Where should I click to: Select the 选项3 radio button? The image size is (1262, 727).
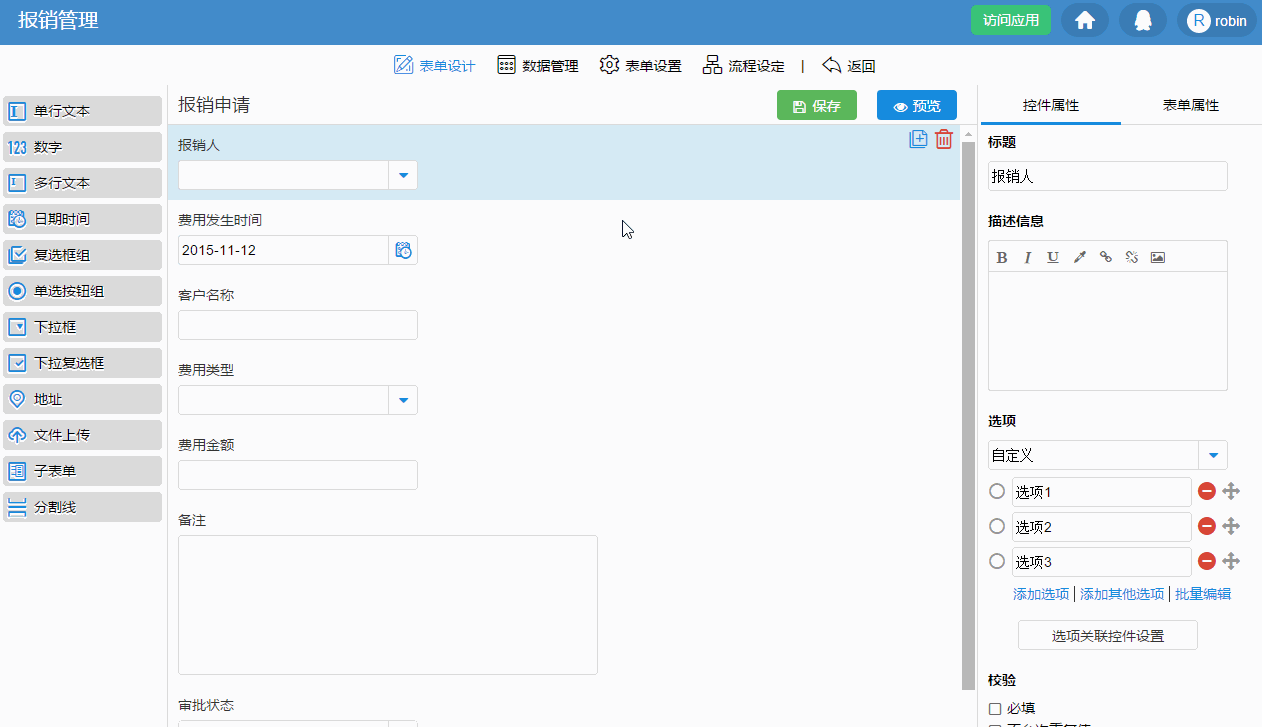pyautogui.click(x=997, y=561)
